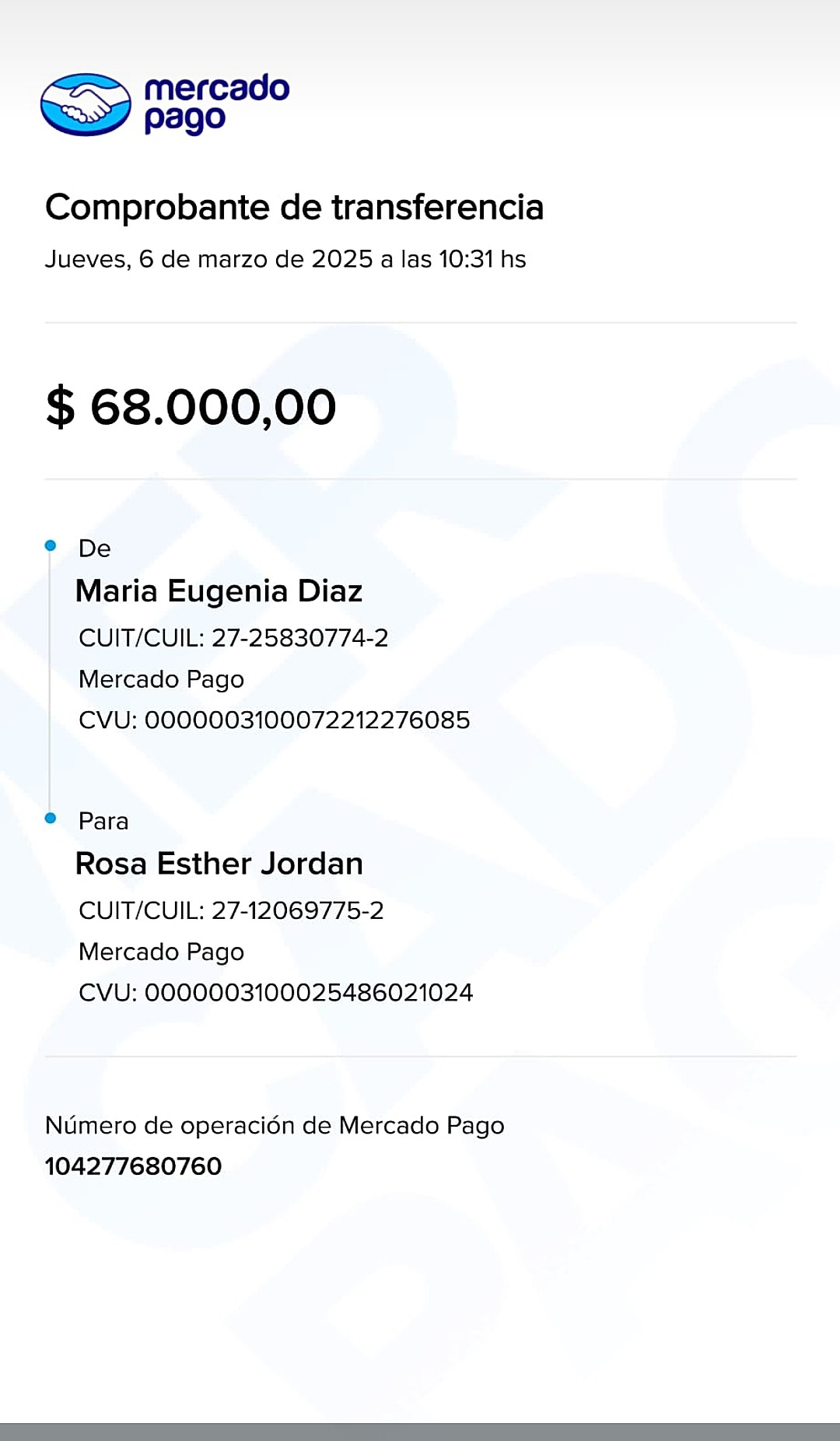Select operation number 104277680760
Image resolution: width=840 pixels, height=1441 pixels.
(x=133, y=1166)
